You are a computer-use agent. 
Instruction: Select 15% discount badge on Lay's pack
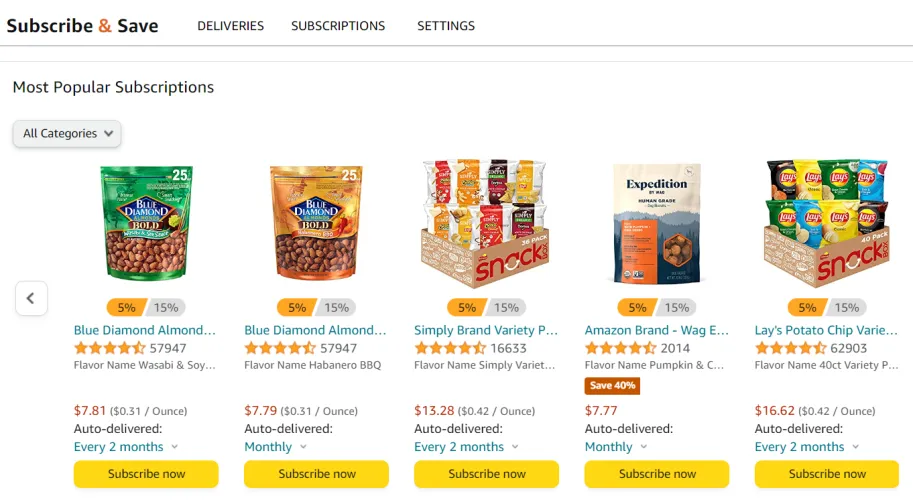[847, 308]
